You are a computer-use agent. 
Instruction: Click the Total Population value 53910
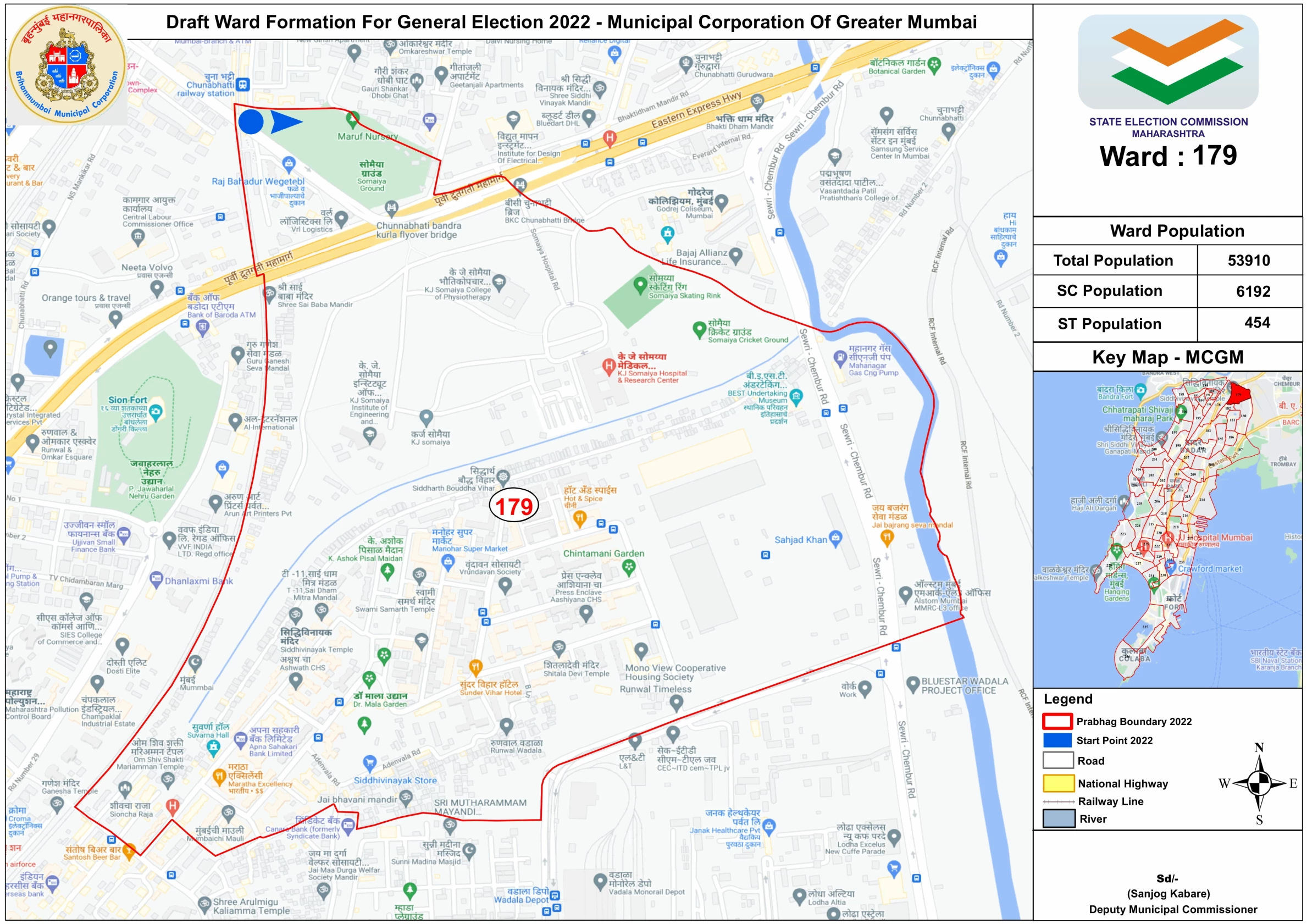pyautogui.click(x=1248, y=260)
